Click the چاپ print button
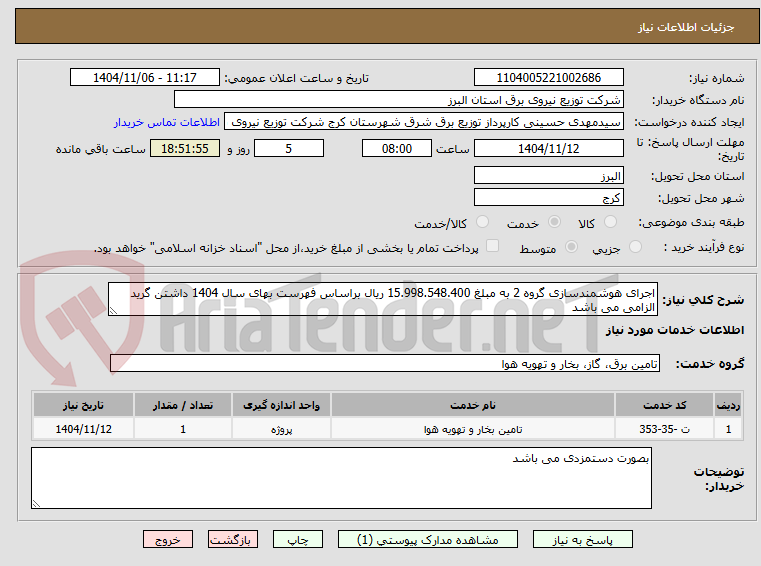Screen dimensions: 761x566 click(x=298, y=539)
